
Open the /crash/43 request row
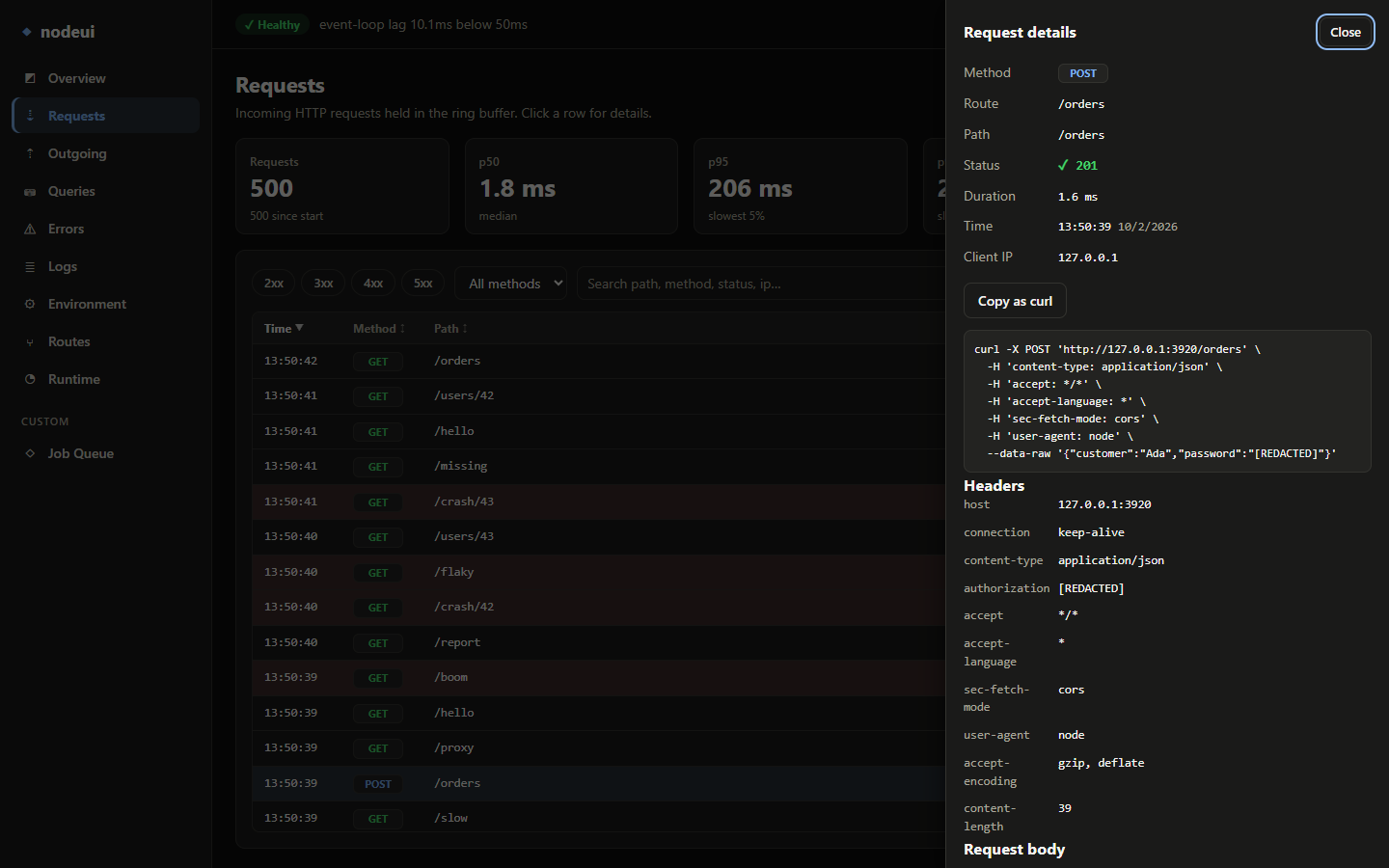pyautogui.click(x=598, y=502)
